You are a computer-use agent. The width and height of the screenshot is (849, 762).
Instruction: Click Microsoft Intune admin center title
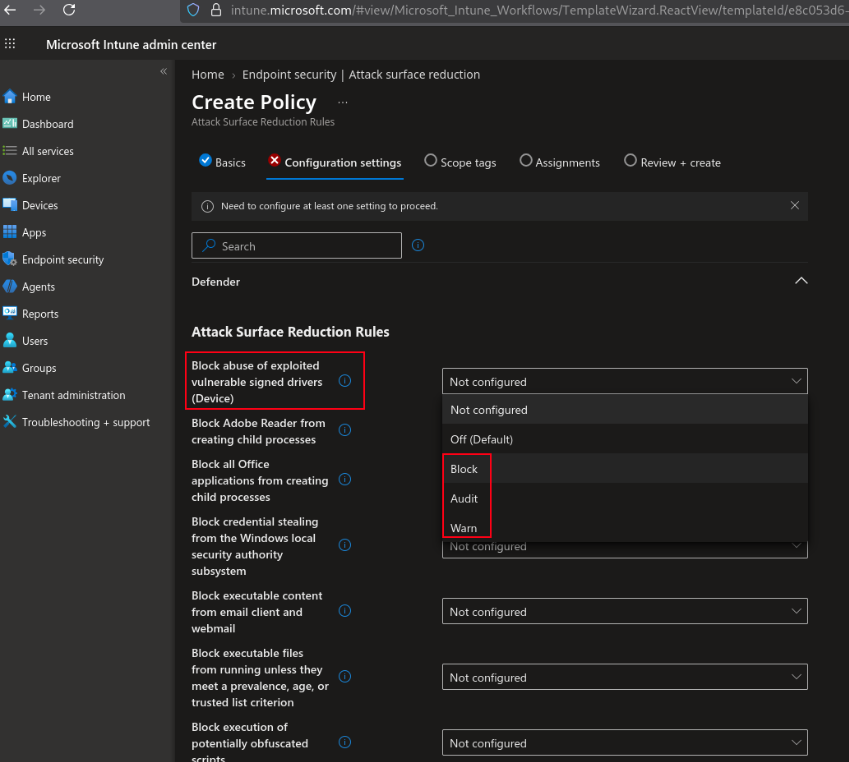[131, 44]
